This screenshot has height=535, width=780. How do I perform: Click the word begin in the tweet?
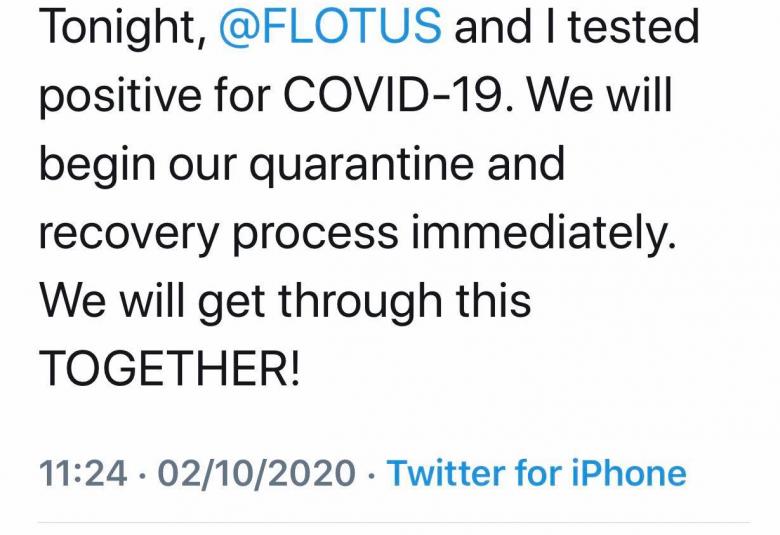[x=94, y=166]
